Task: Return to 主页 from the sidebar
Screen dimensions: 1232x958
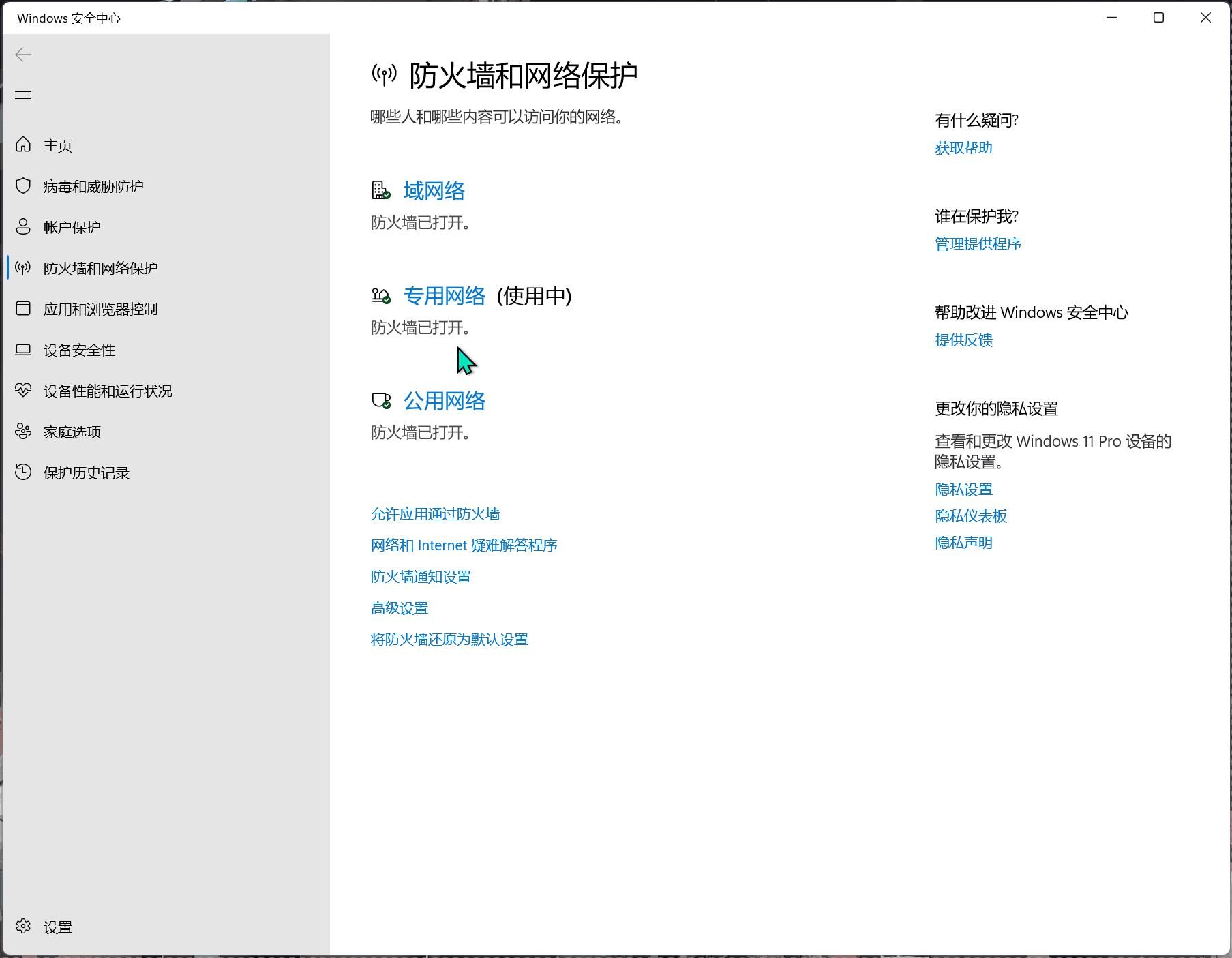Action: click(58, 145)
